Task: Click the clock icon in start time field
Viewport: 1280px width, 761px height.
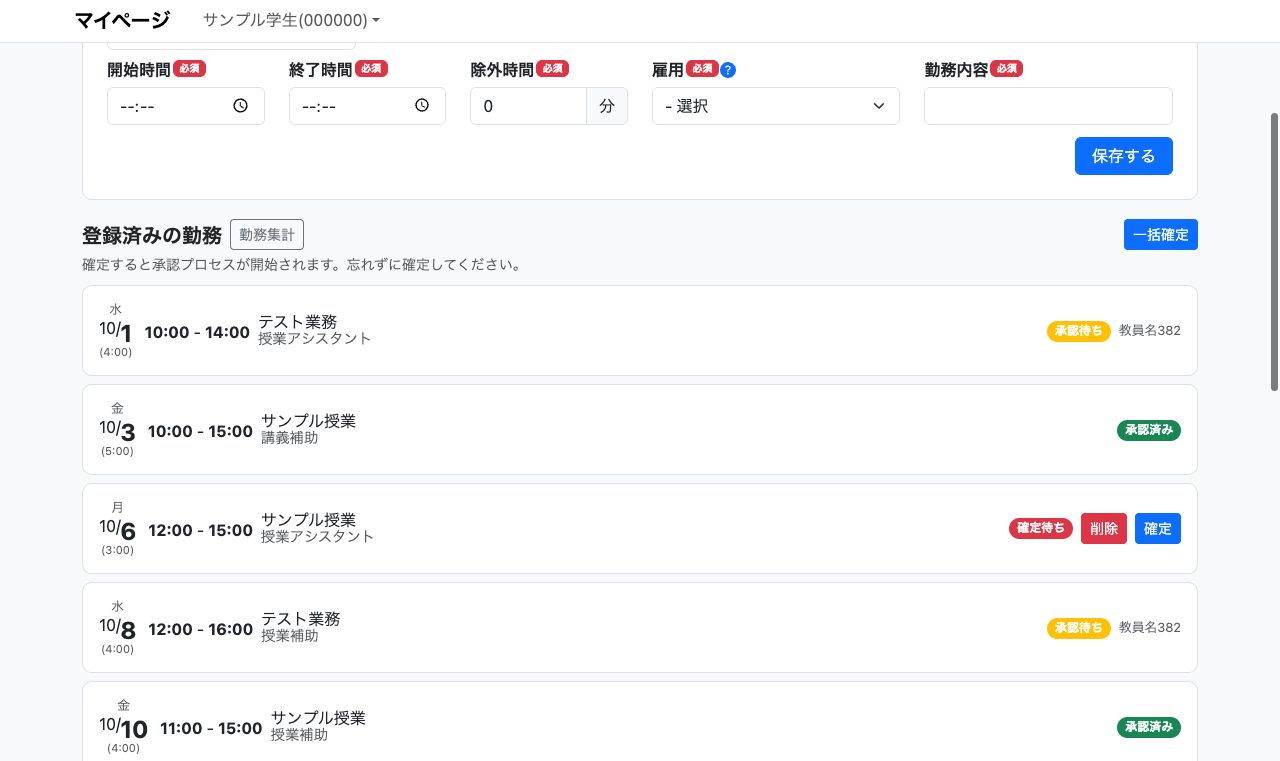Action: coord(240,106)
